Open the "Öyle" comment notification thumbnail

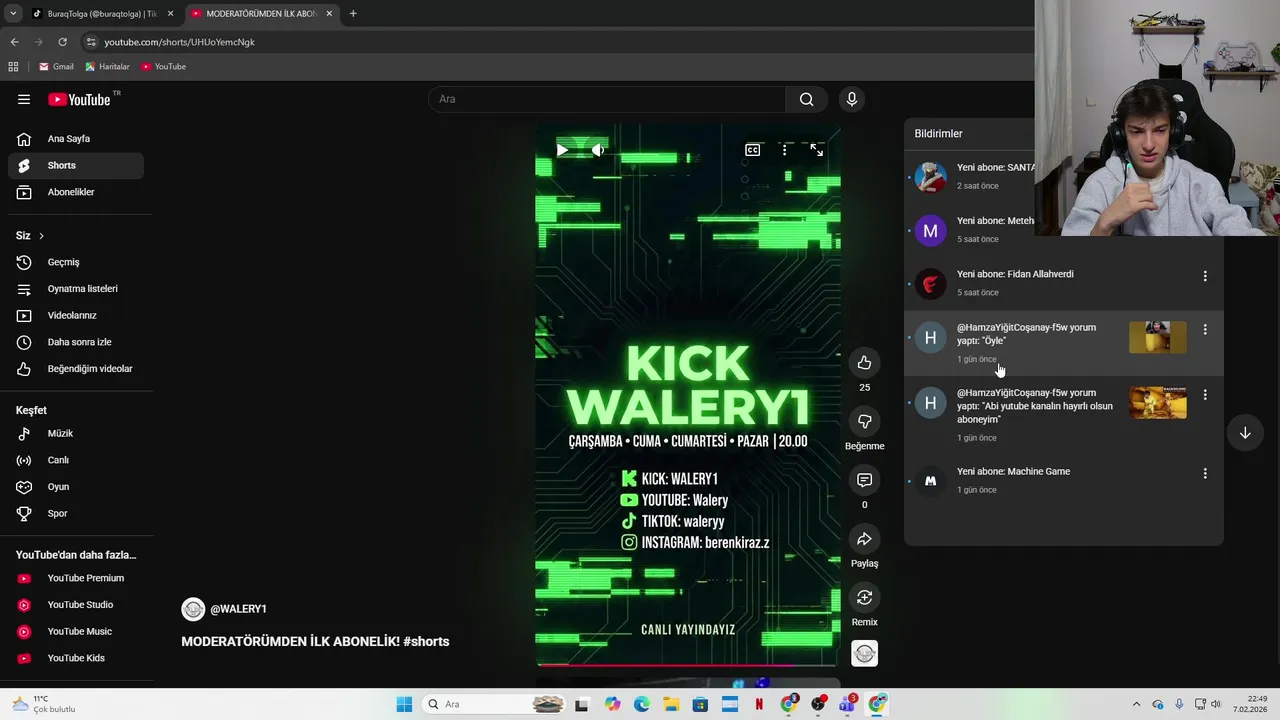click(x=1158, y=337)
